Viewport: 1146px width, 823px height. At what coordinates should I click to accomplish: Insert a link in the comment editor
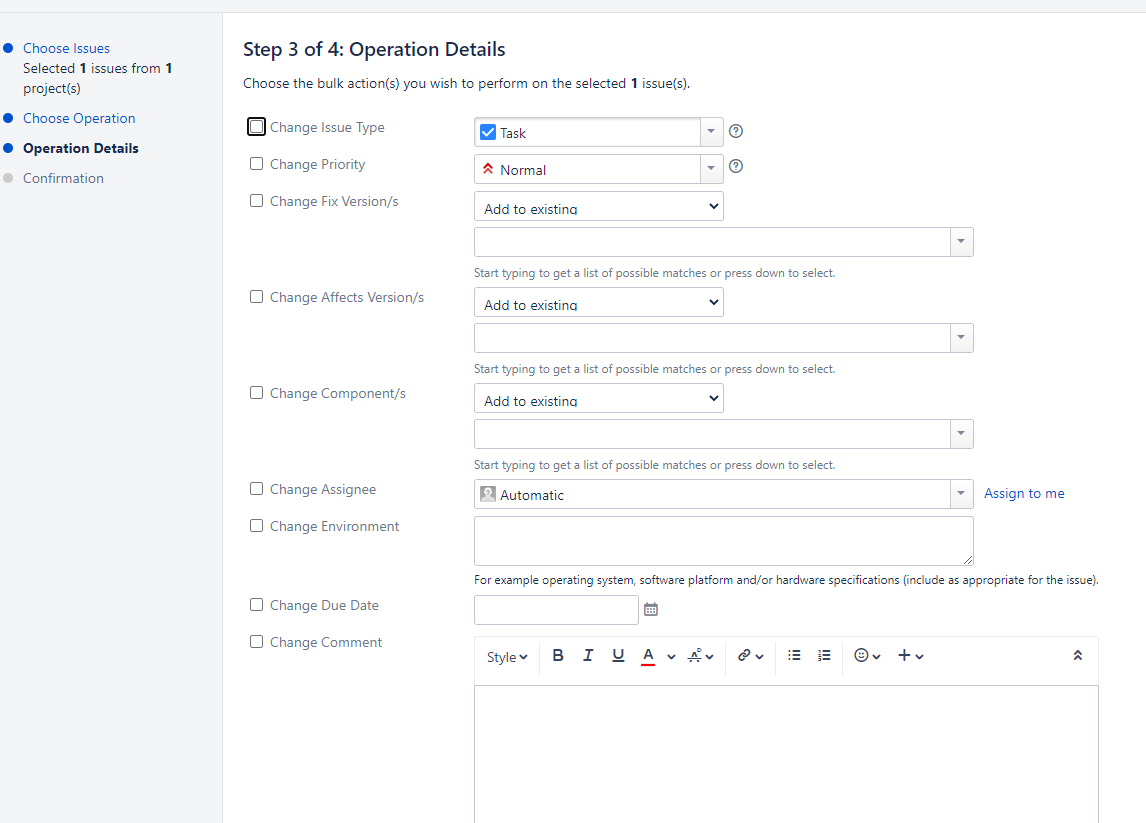(745, 655)
